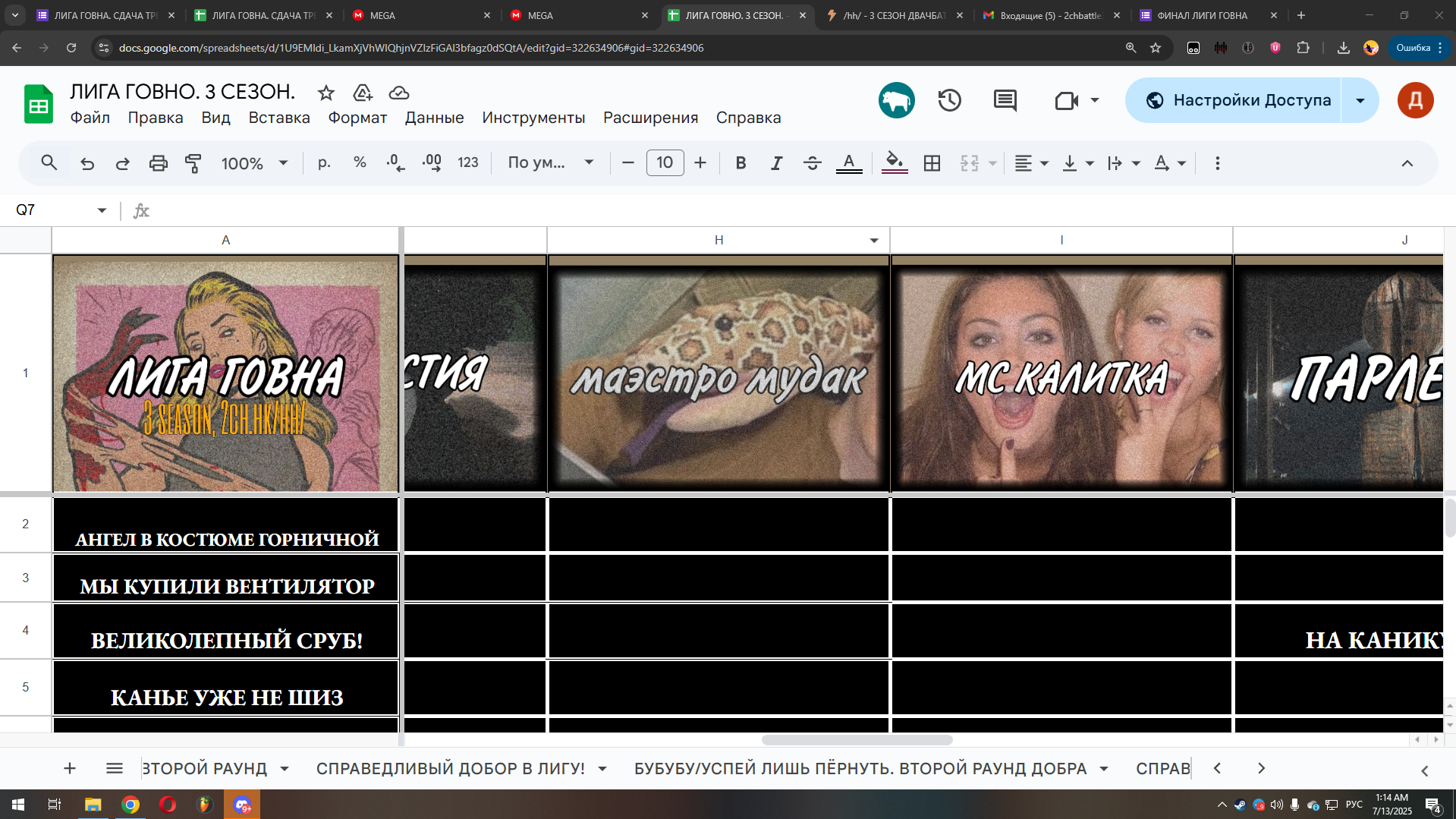1456x819 pixels.
Task: Open the Вставка menu
Action: [279, 118]
